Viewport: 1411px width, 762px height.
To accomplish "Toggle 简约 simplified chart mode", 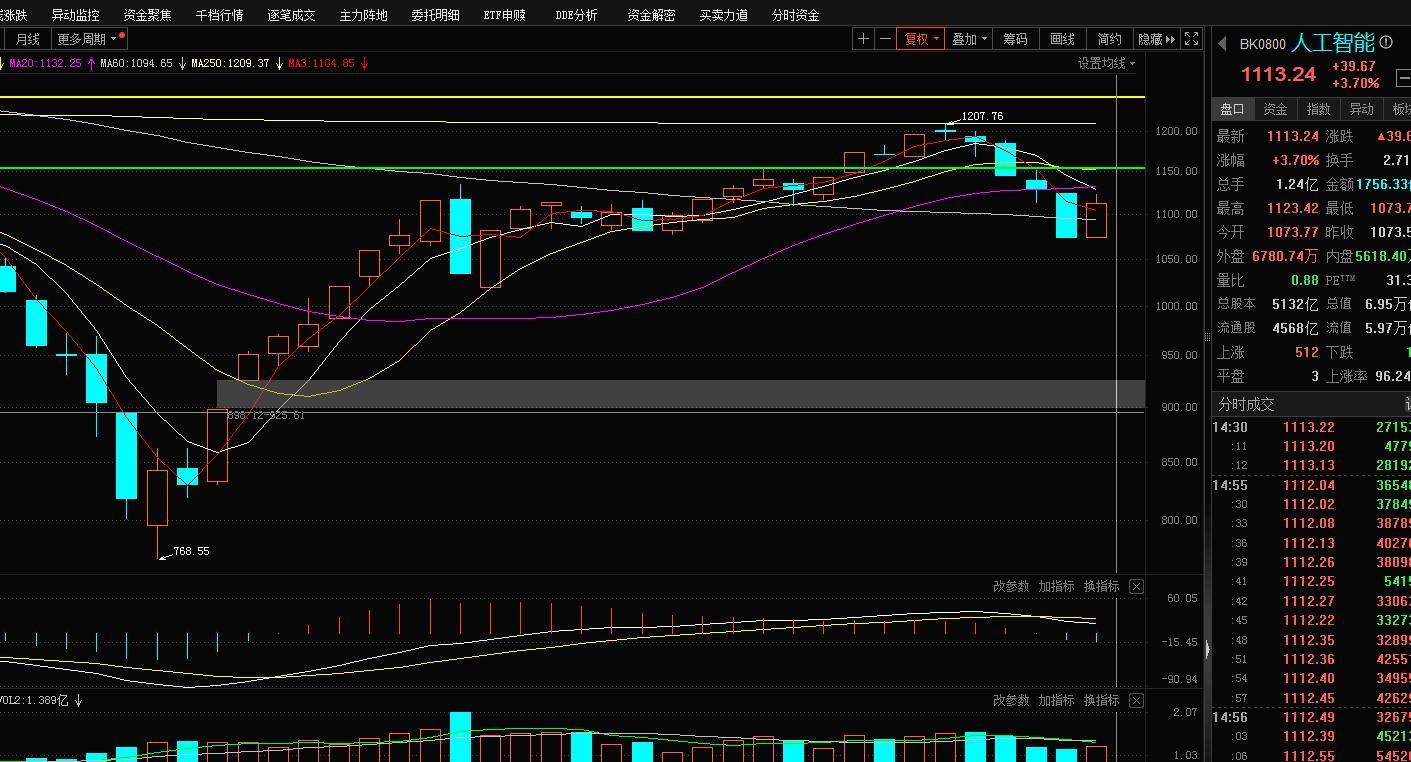I will click(1109, 39).
